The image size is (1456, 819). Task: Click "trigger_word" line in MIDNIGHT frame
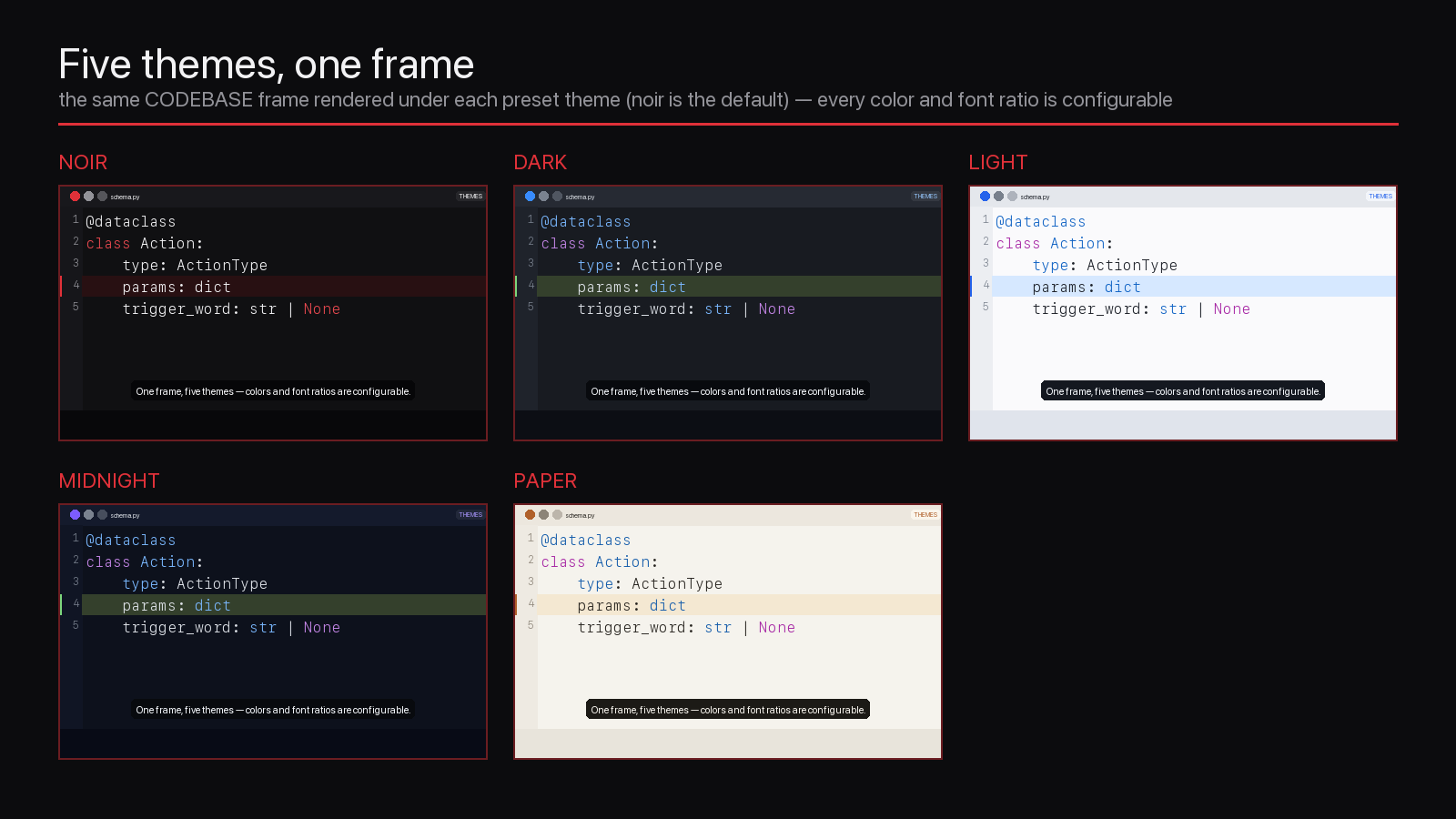coord(231,627)
